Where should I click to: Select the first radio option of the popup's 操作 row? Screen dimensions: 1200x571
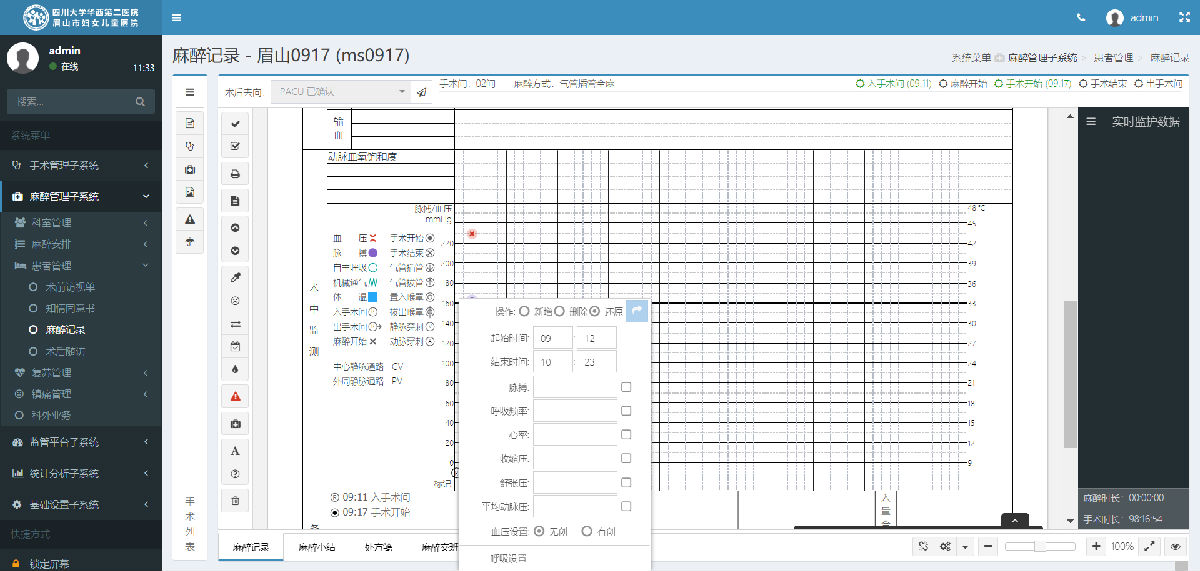[525, 311]
